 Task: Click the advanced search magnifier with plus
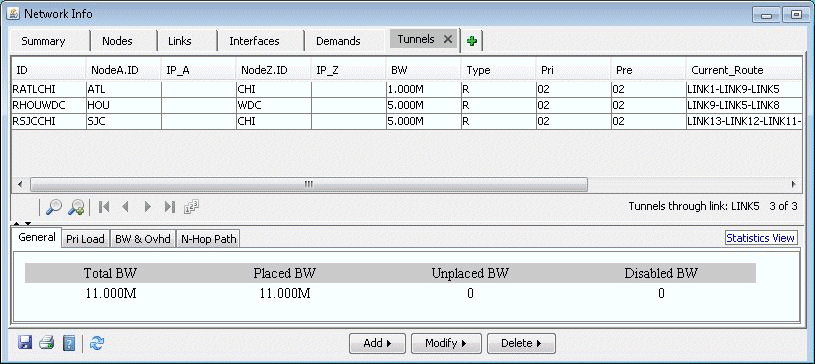pos(76,207)
